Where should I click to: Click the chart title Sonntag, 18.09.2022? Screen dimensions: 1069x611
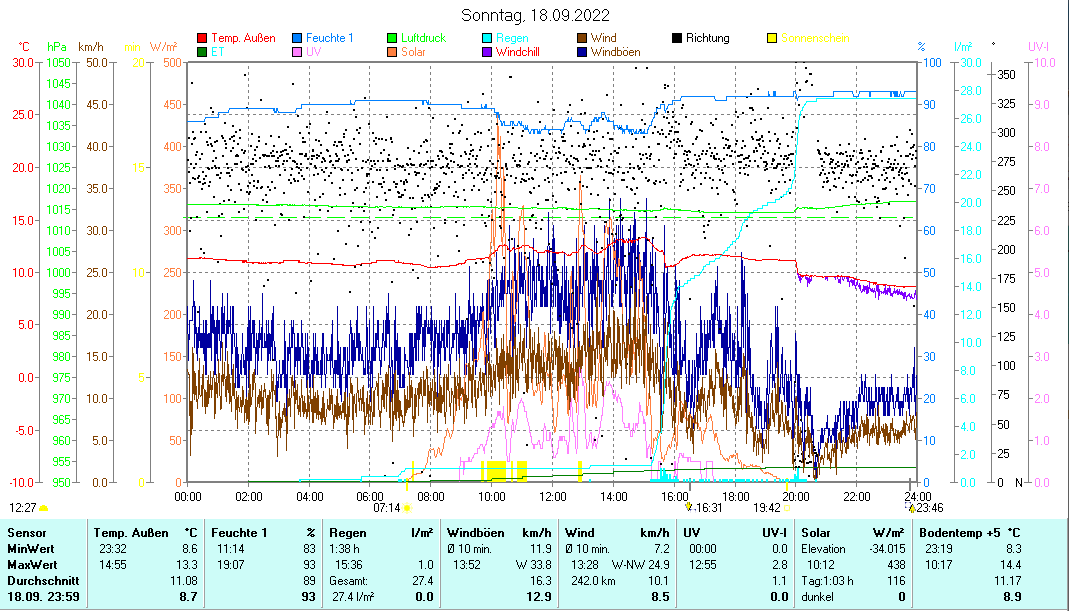point(534,16)
